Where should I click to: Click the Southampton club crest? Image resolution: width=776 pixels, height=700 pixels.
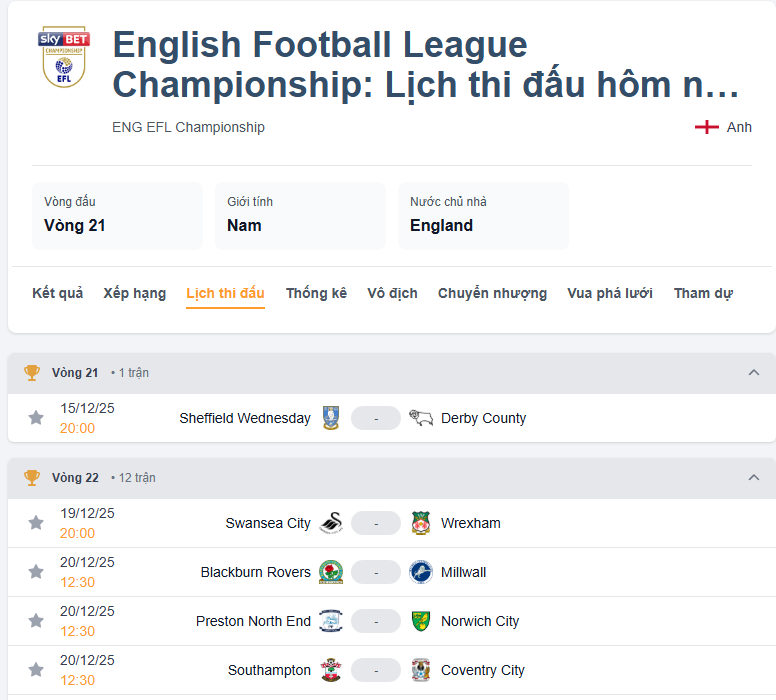(331, 670)
